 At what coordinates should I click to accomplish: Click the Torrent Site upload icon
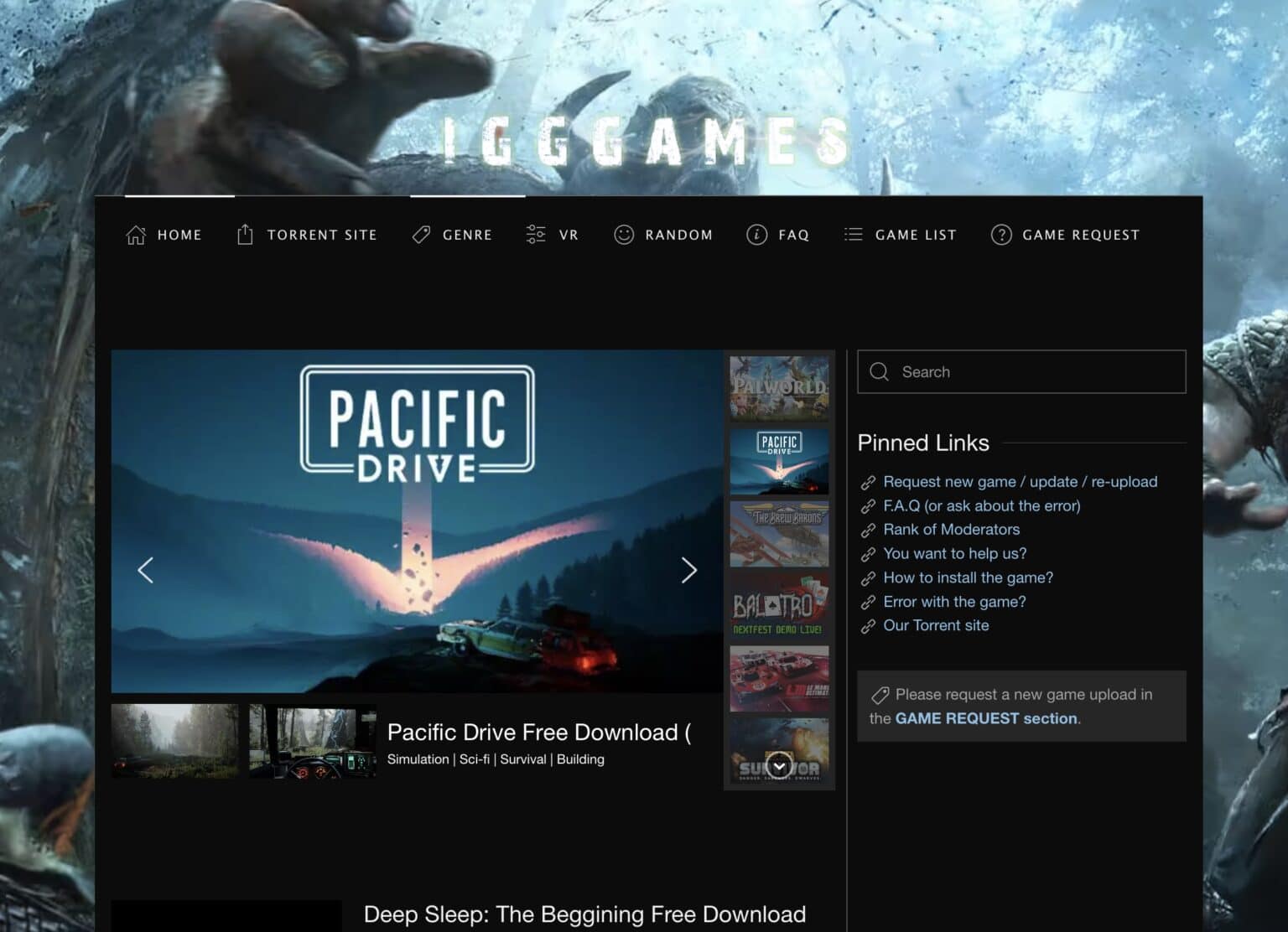[245, 235]
